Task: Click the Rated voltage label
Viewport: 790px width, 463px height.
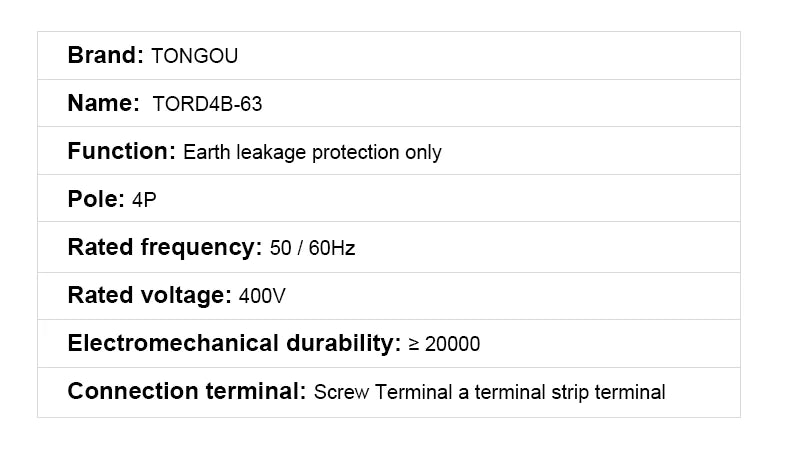Action: click(149, 296)
